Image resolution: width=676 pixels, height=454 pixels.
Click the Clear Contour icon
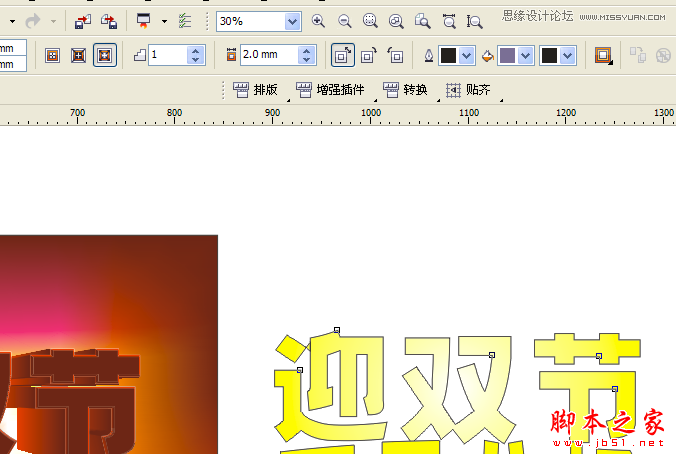coord(663,55)
